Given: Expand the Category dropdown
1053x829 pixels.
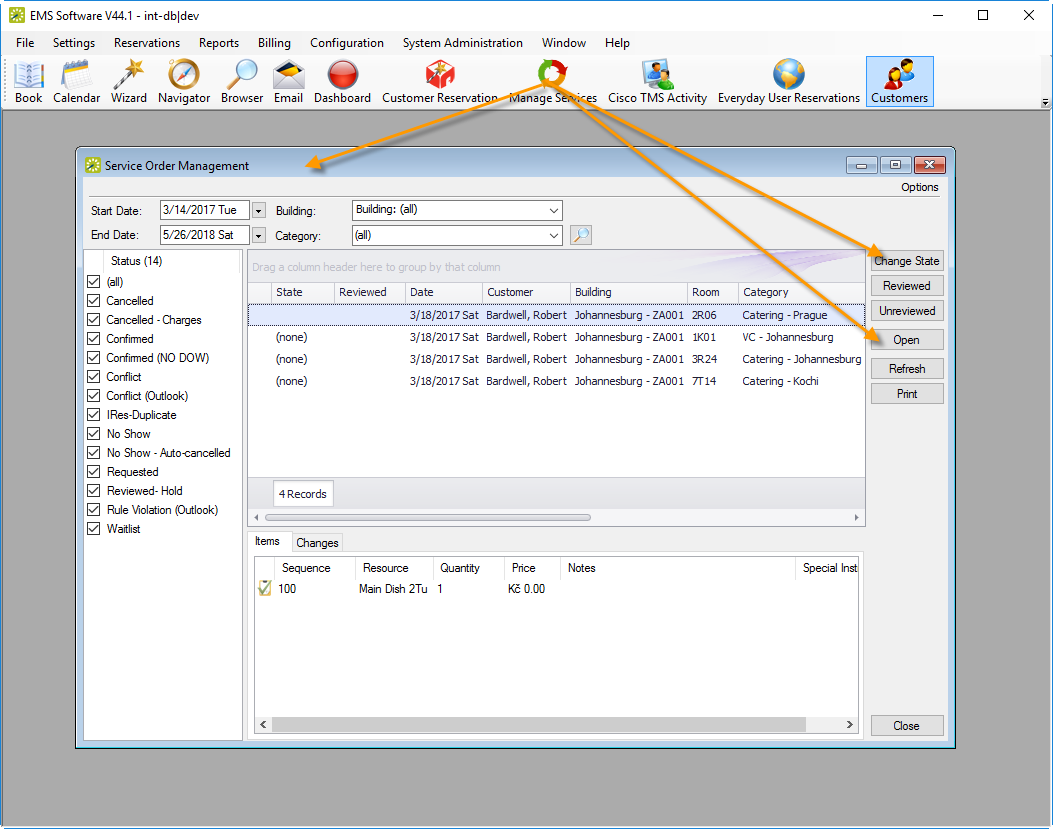Looking at the screenshot, I should [553, 236].
